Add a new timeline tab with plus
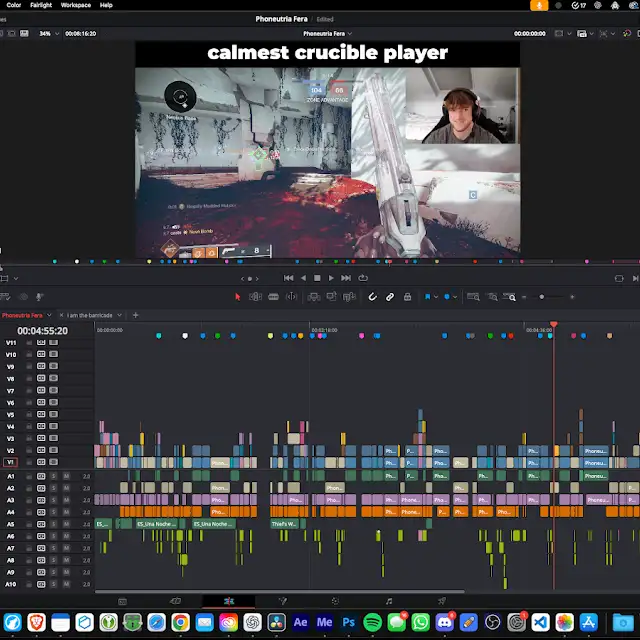 [x=136, y=315]
